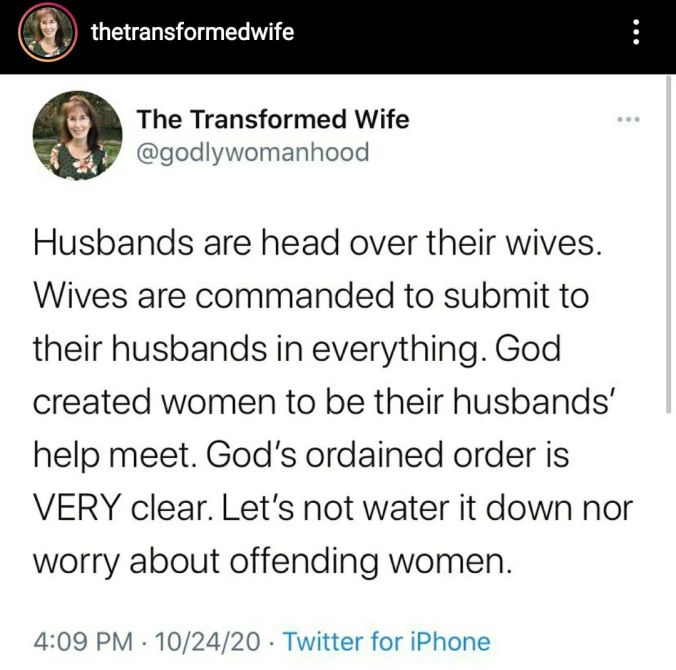Click The Transformed Wife tweet profile photo
The width and height of the screenshot is (676, 670).
(x=77, y=133)
